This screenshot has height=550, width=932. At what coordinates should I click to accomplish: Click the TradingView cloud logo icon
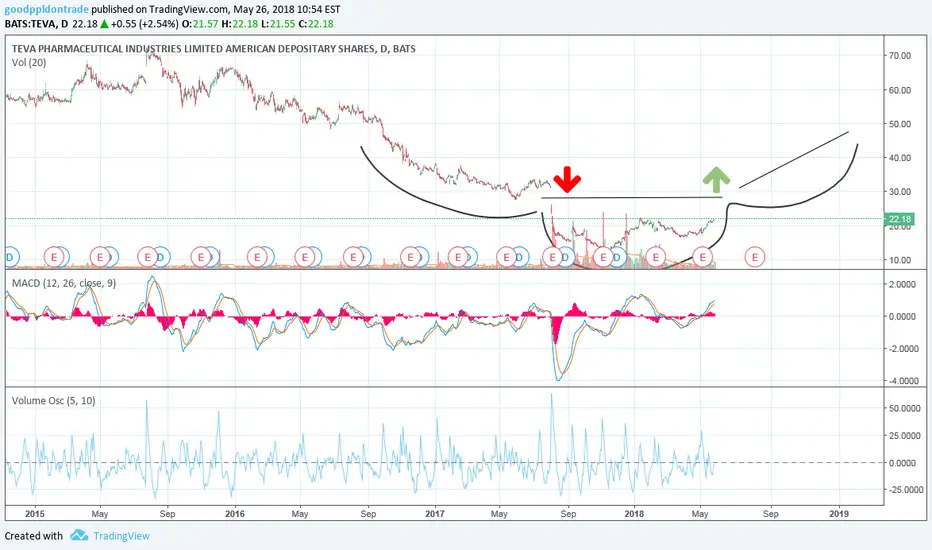pos(79,536)
